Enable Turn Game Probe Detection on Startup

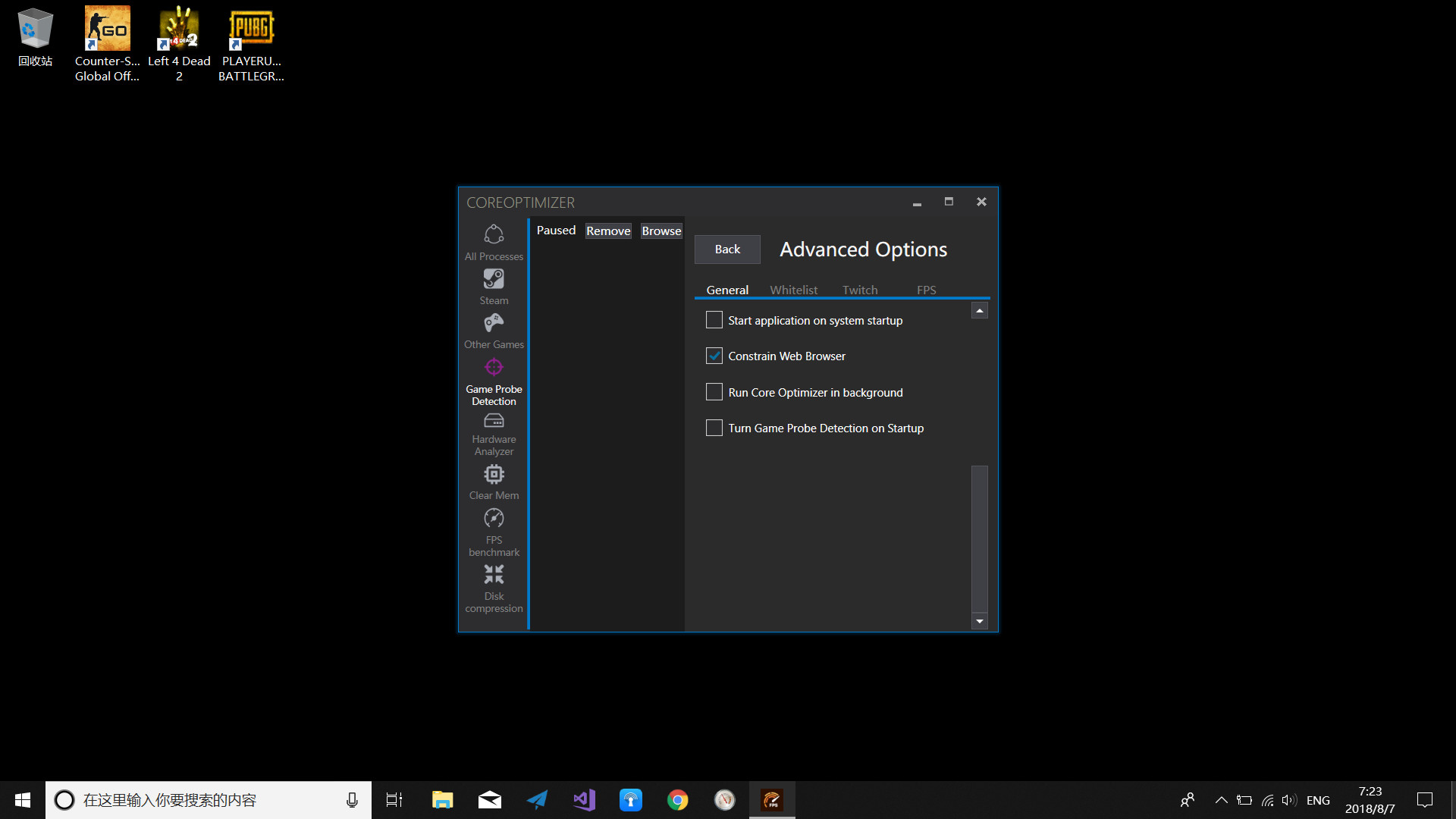(x=714, y=427)
